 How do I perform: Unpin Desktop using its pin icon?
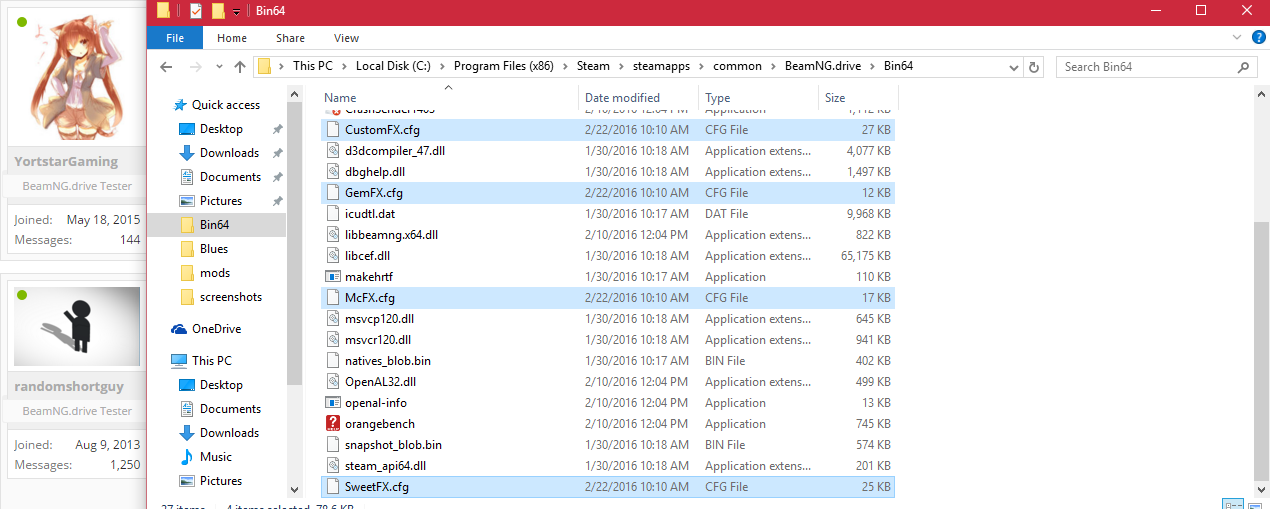tap(277, 129)
